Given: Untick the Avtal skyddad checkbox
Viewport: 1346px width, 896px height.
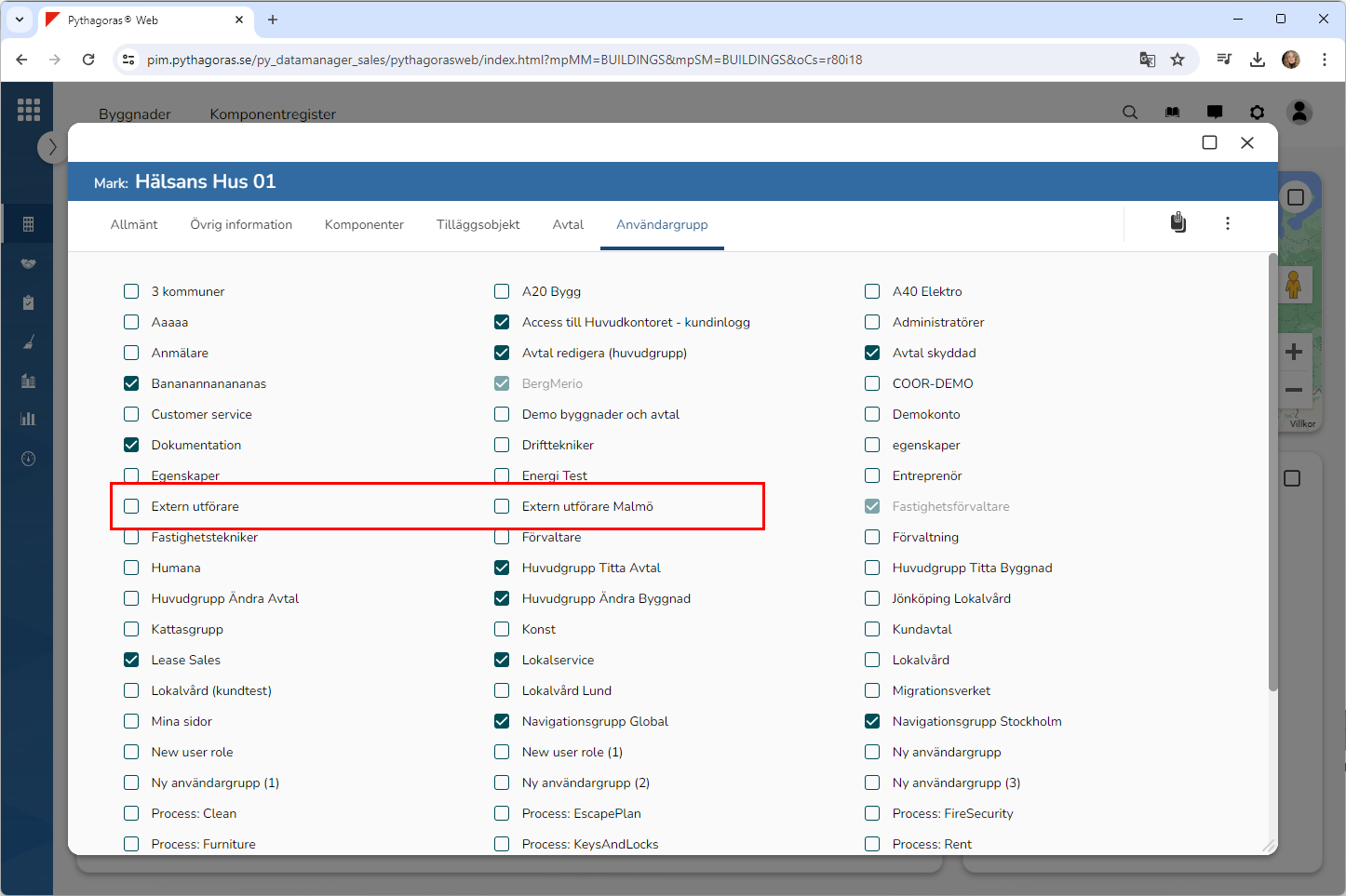Looking at the screenshot, I should tap(872, 353).
